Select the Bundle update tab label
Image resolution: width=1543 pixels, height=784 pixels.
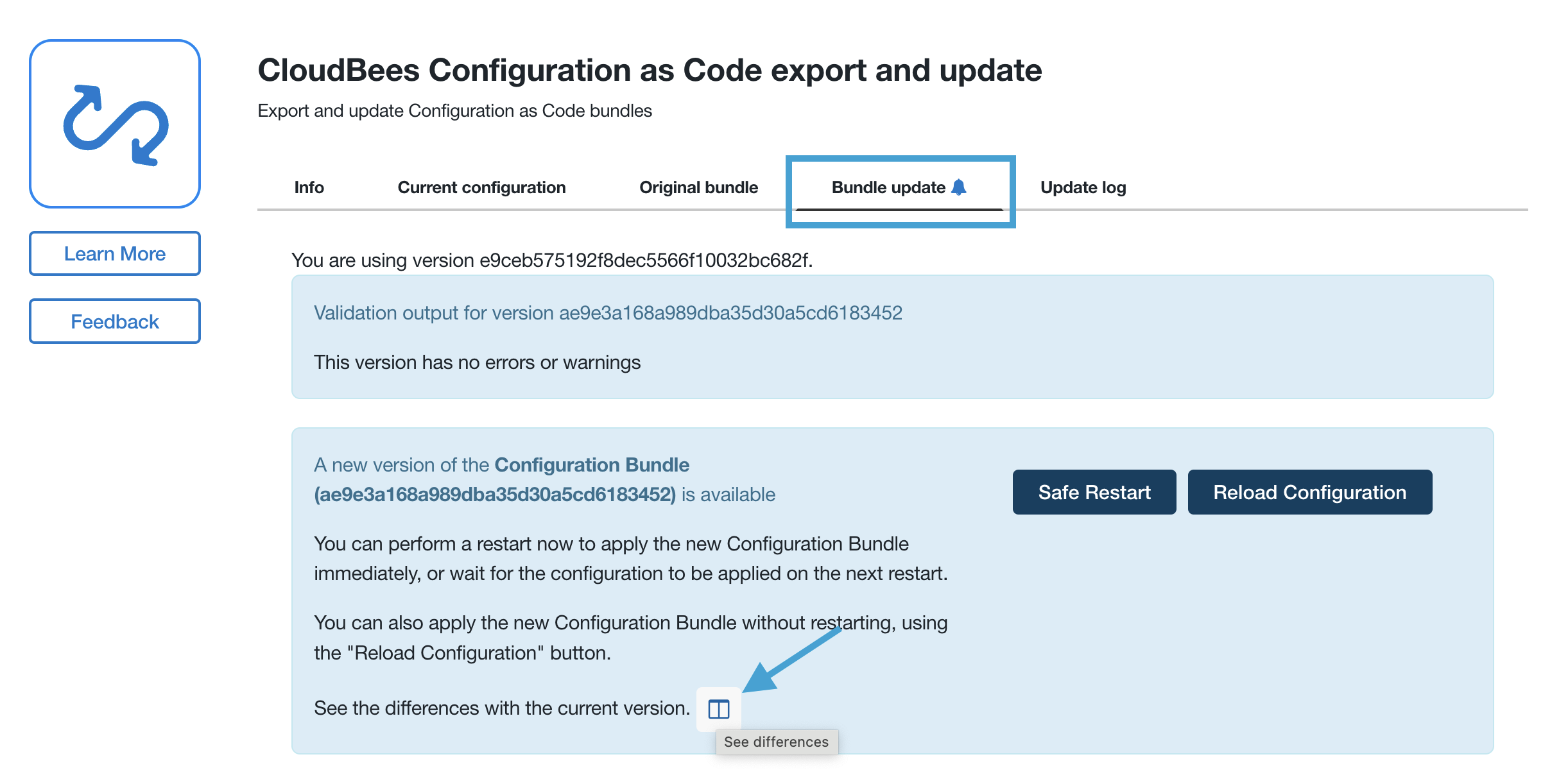888,187
